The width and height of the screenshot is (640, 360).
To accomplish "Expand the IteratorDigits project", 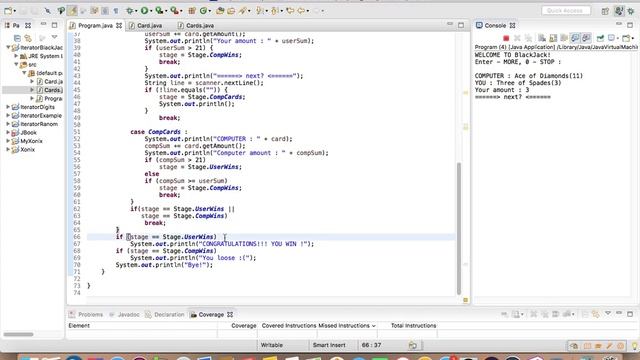I will point(8,107).
